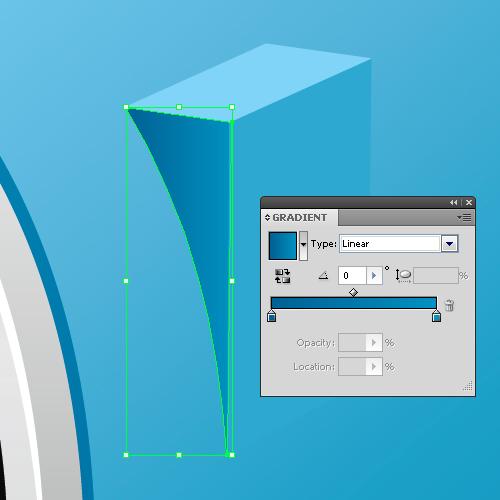500x500 pixels.
Task: Toggle the panel cycle arrows beside GRADIENT
Action: 267,218
